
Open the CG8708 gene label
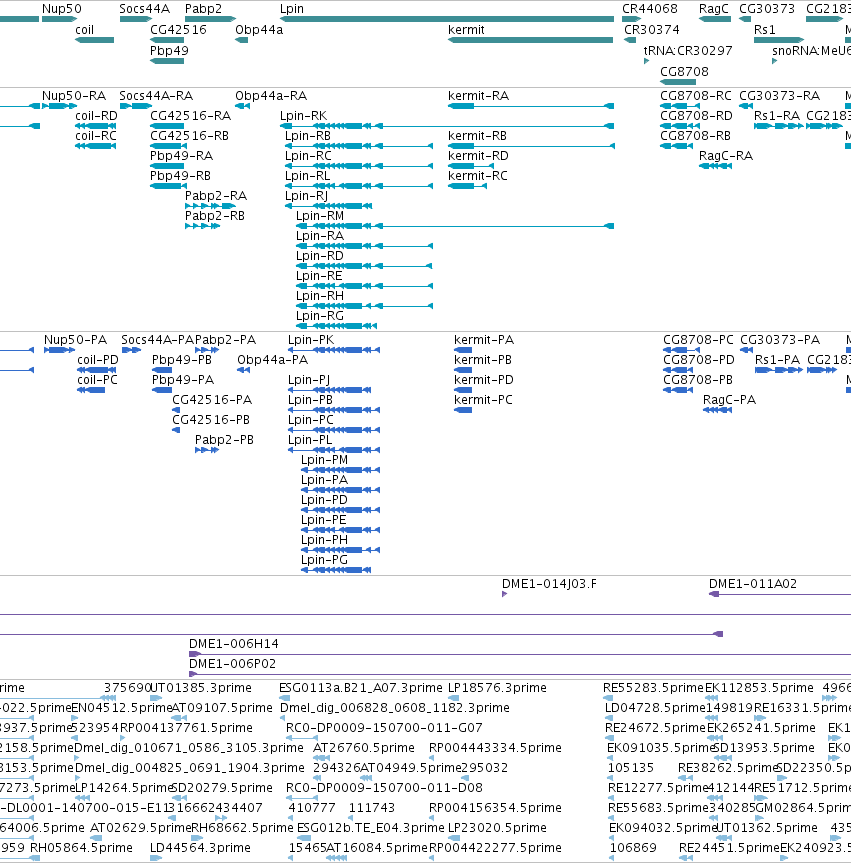pos(684,72)
